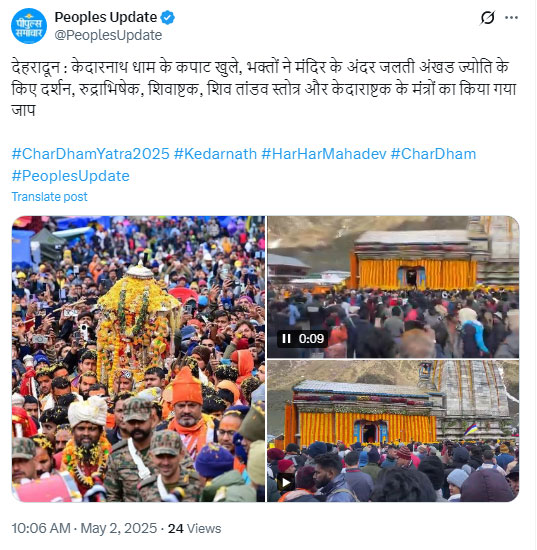This screenshot has width=537, height=550.
Task: Pause the playing video at 0:09
Action: (287, 339)
